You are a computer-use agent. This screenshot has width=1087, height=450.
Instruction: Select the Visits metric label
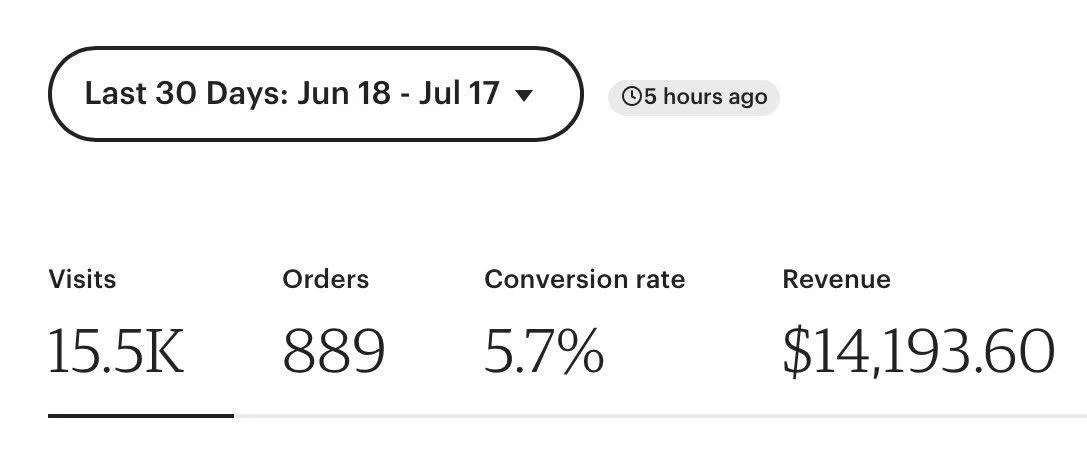(x=82, y=279)
